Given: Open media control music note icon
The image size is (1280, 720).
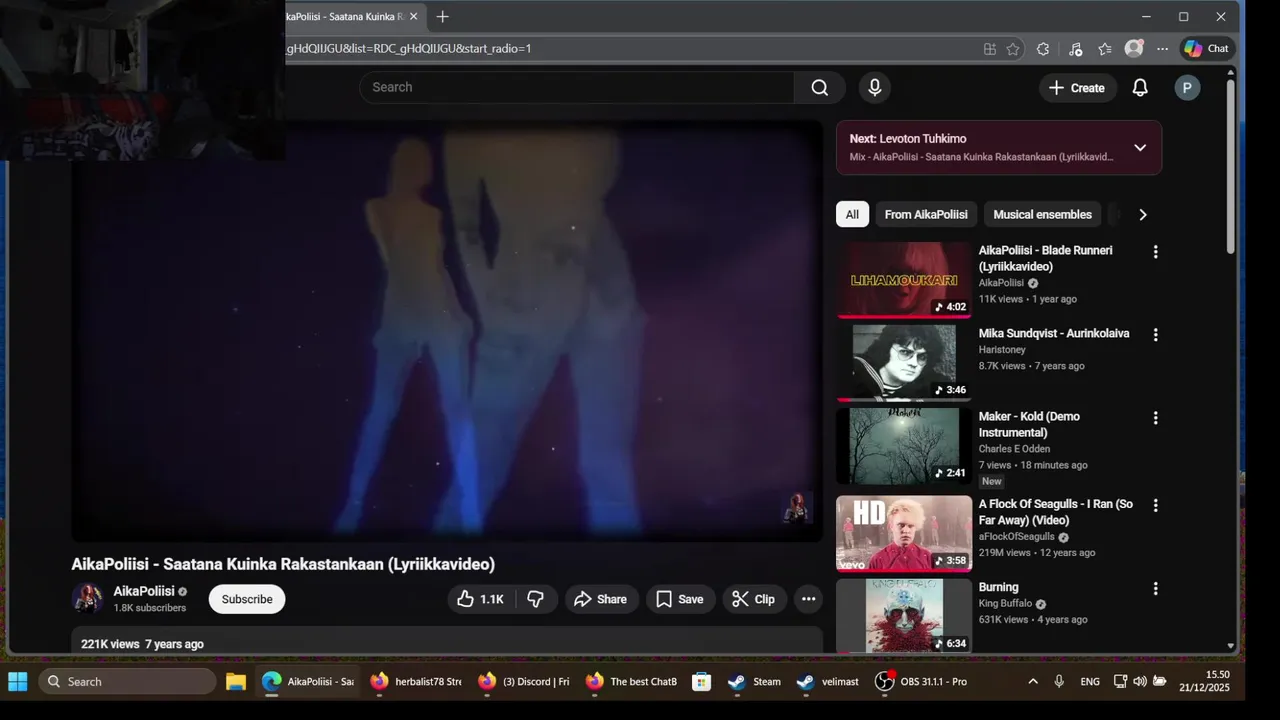Looking at the screenshot, I should coord(1075,49).
